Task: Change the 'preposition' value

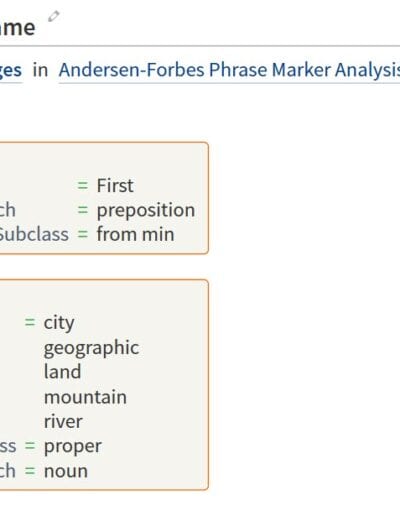Action: [146, 210]
